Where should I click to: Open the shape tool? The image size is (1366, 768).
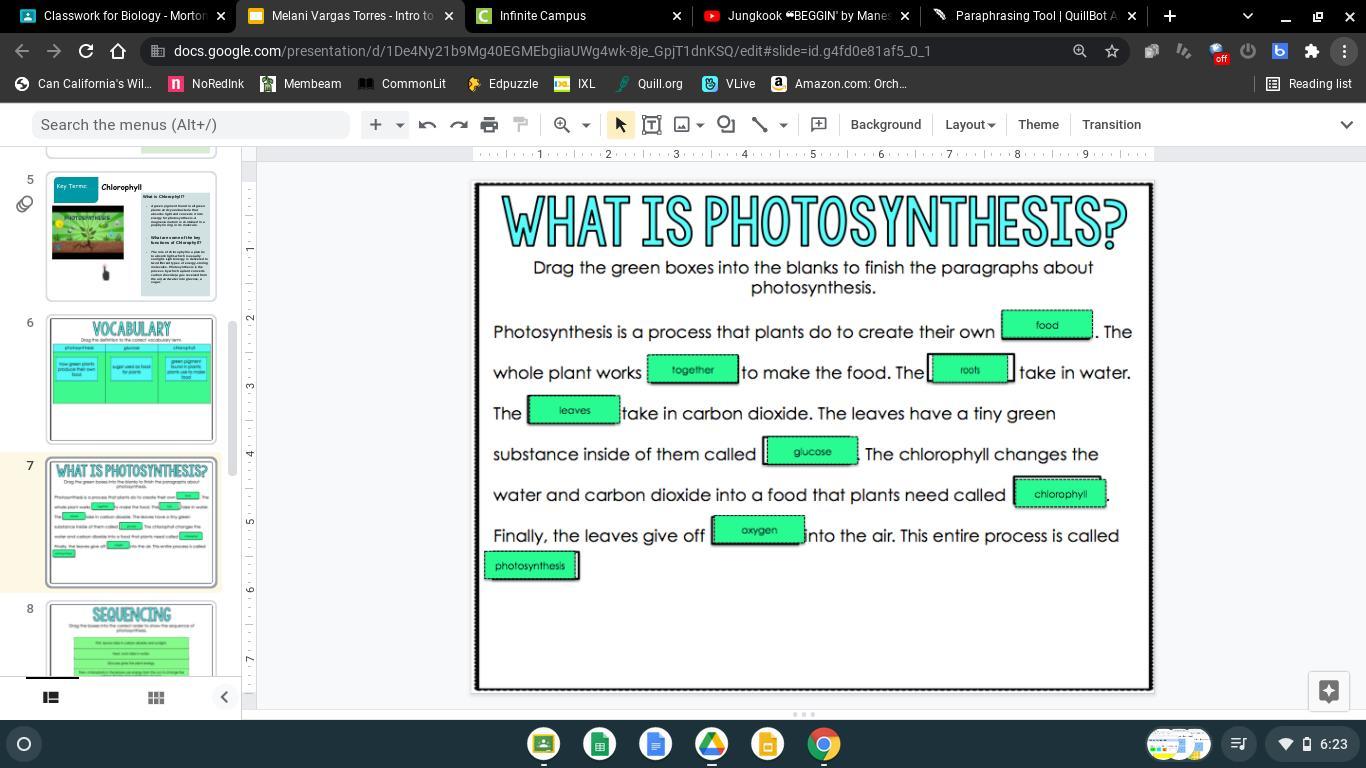point(726,125)
